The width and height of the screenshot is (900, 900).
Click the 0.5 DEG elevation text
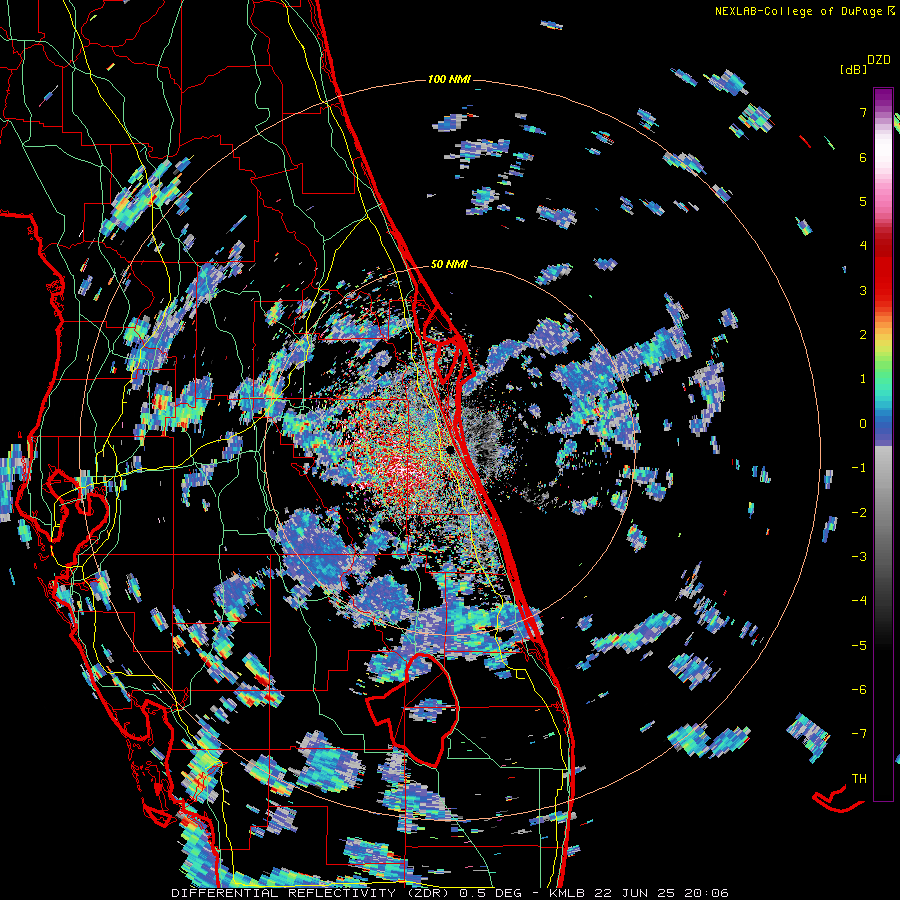click(x=491, y=893)
